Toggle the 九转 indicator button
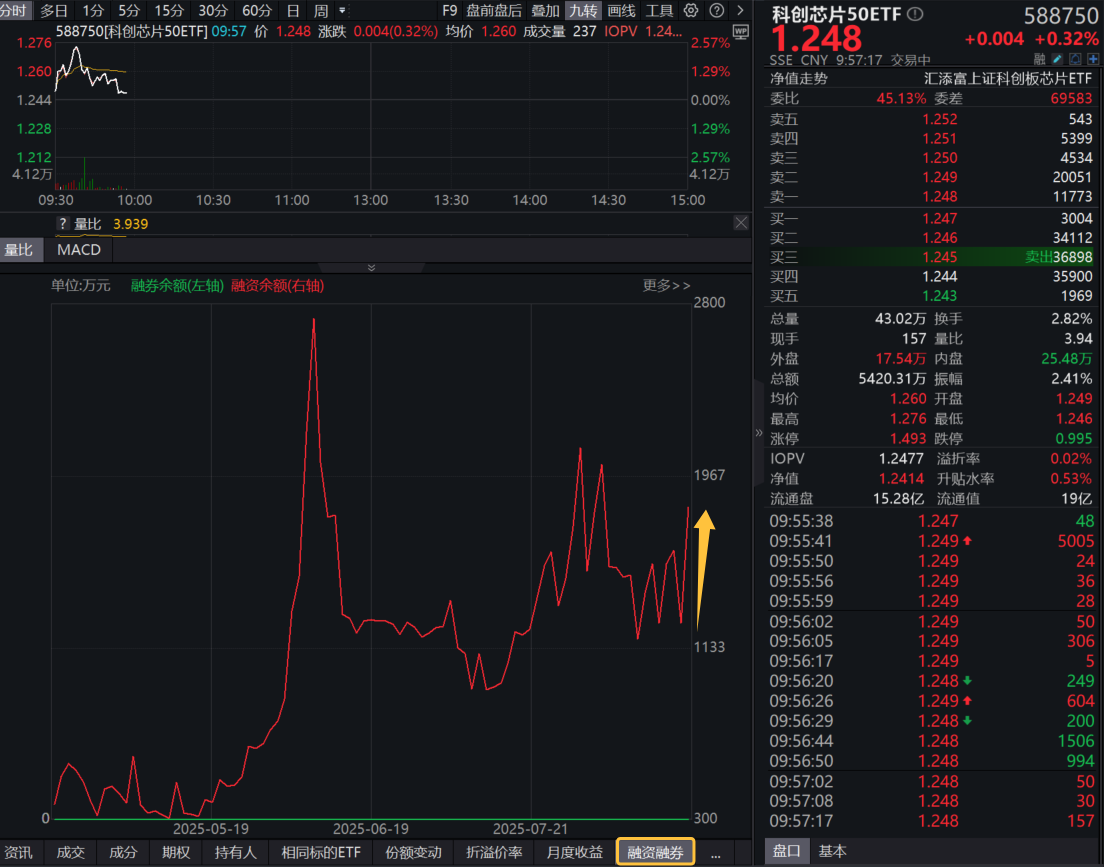The height and width of the screenshot is (867, 1104). [582, 11]
